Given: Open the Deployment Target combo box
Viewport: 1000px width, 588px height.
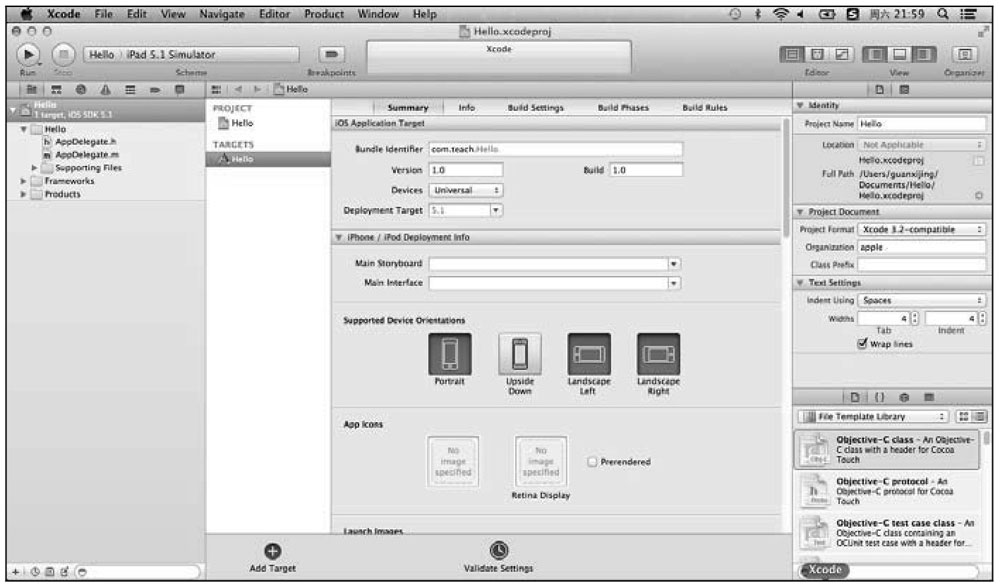Looking at the screenshot, I should (496, 210).
